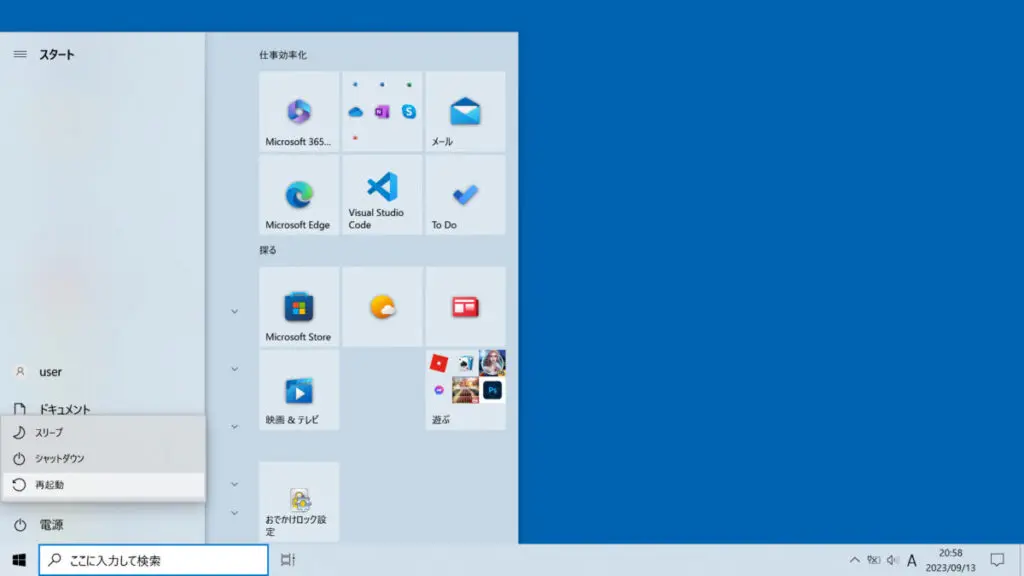Select スリープ from power menu
1024x576 pixels.
[104, 432]
